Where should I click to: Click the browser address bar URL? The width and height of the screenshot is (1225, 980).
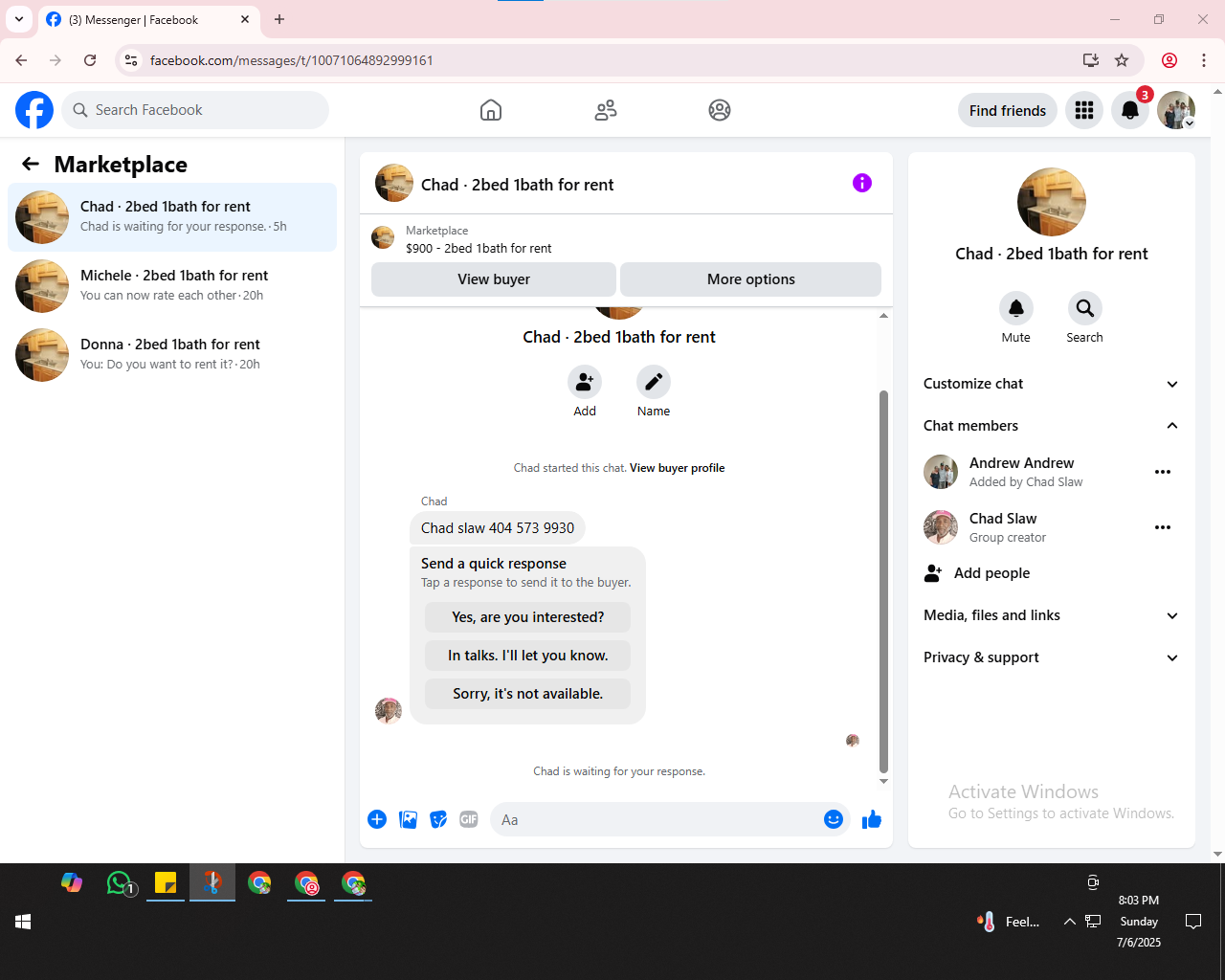pyautogui.click(x=292, y=60)
